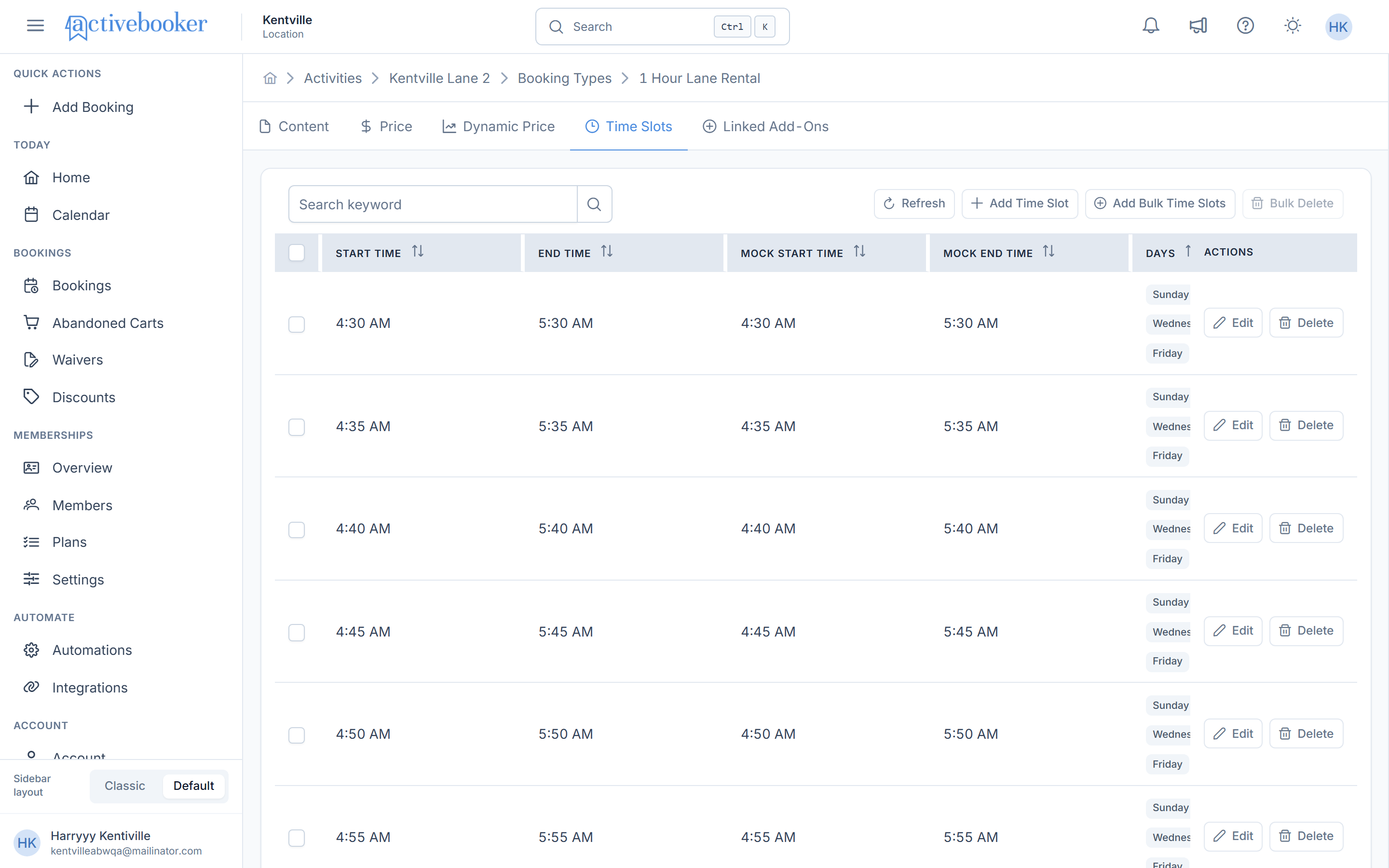Screen dimensions: 1389x868
Task: Open announcements megaphone icon
Action: pyautogui.click(x=1198, y=26)
